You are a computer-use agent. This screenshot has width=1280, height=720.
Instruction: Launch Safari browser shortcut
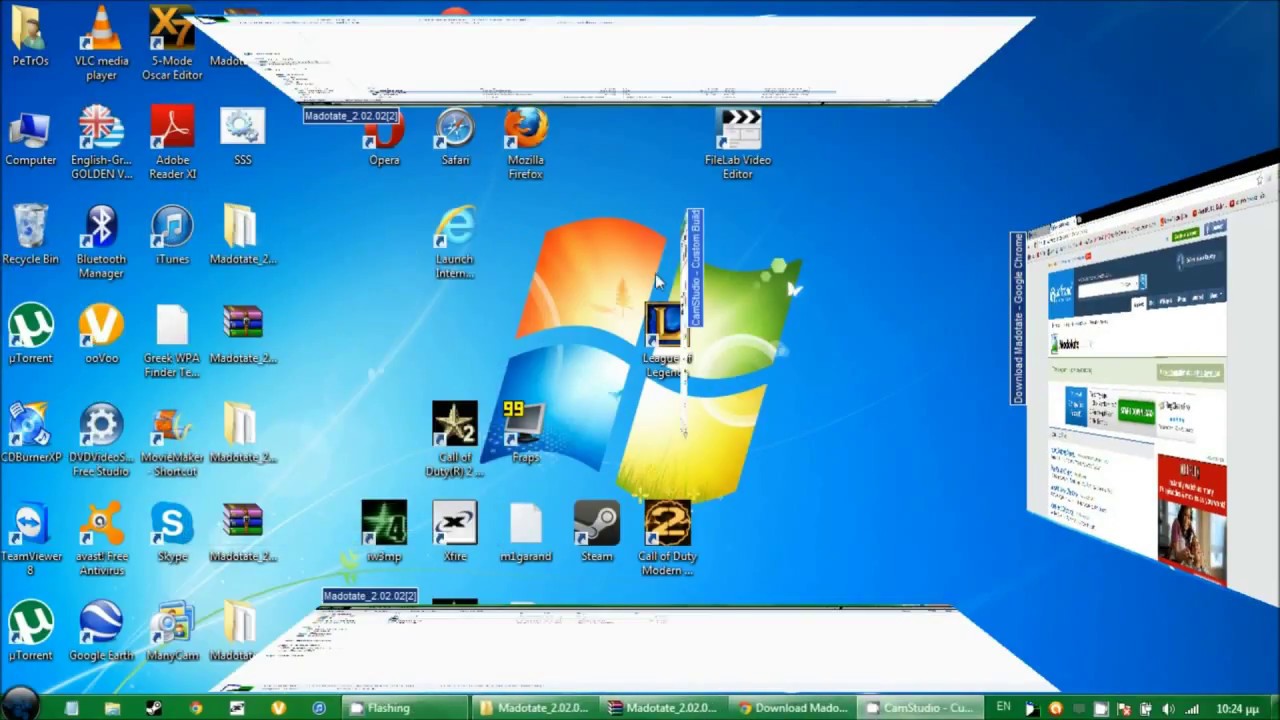coord(455,136)
